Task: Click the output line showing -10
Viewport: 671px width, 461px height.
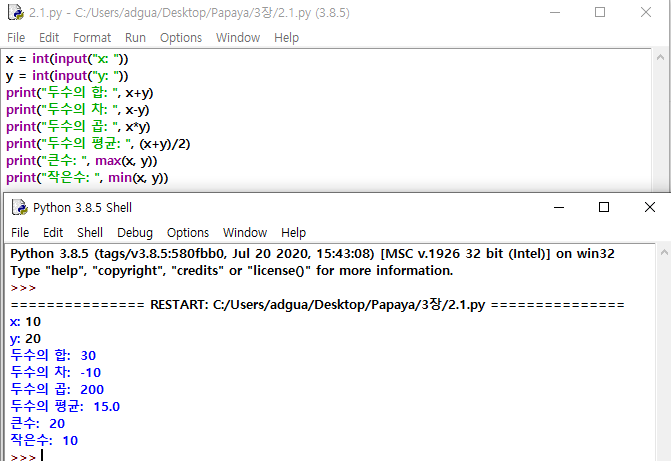Action: (x=56, y=372)
